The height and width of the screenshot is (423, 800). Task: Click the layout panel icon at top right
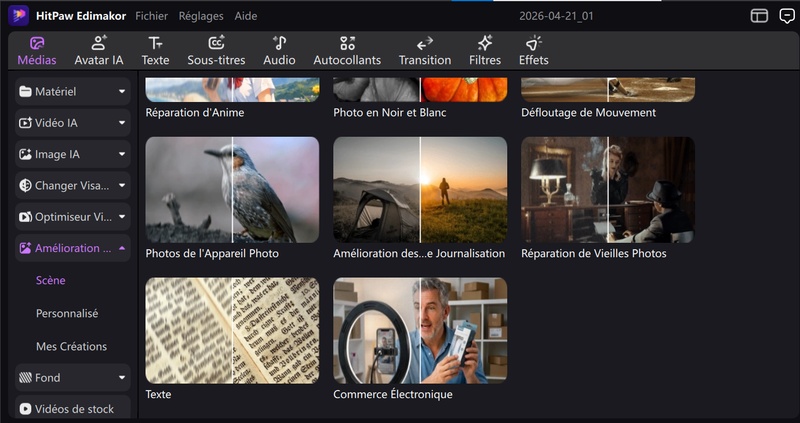pos(759,16)
